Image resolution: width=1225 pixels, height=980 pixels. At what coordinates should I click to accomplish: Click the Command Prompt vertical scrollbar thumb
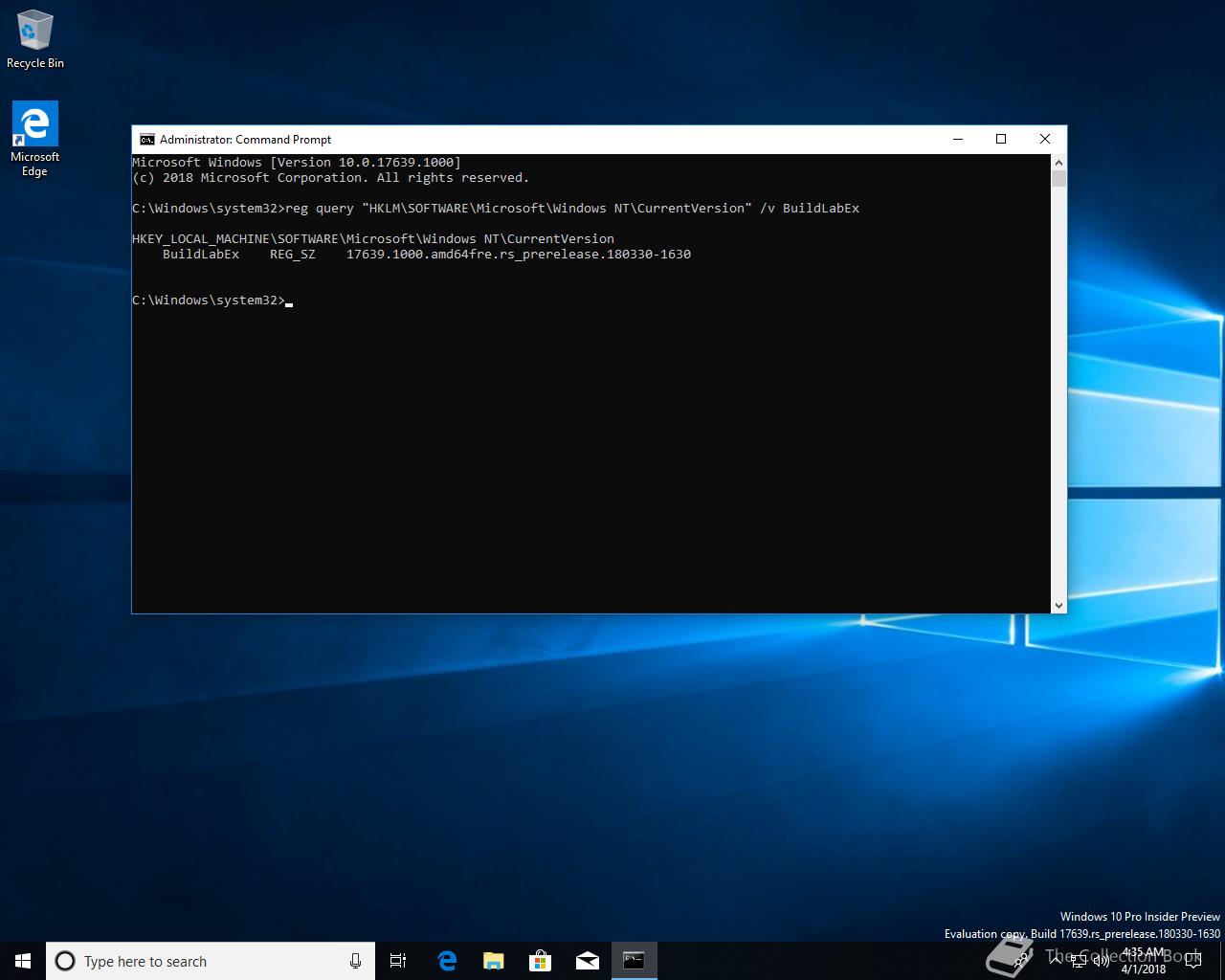click(1058, 178)
